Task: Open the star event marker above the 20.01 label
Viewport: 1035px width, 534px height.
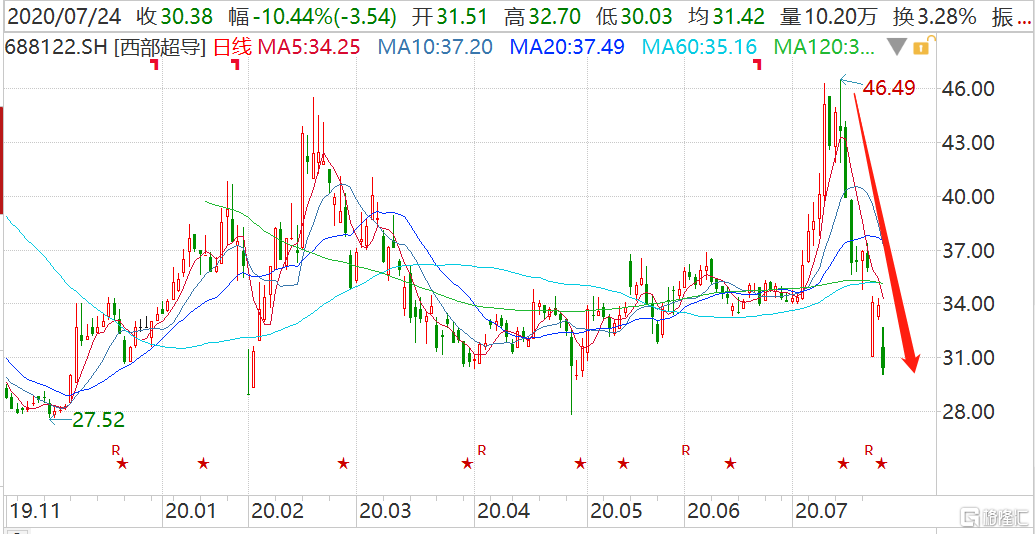Action: coord(203,463)
